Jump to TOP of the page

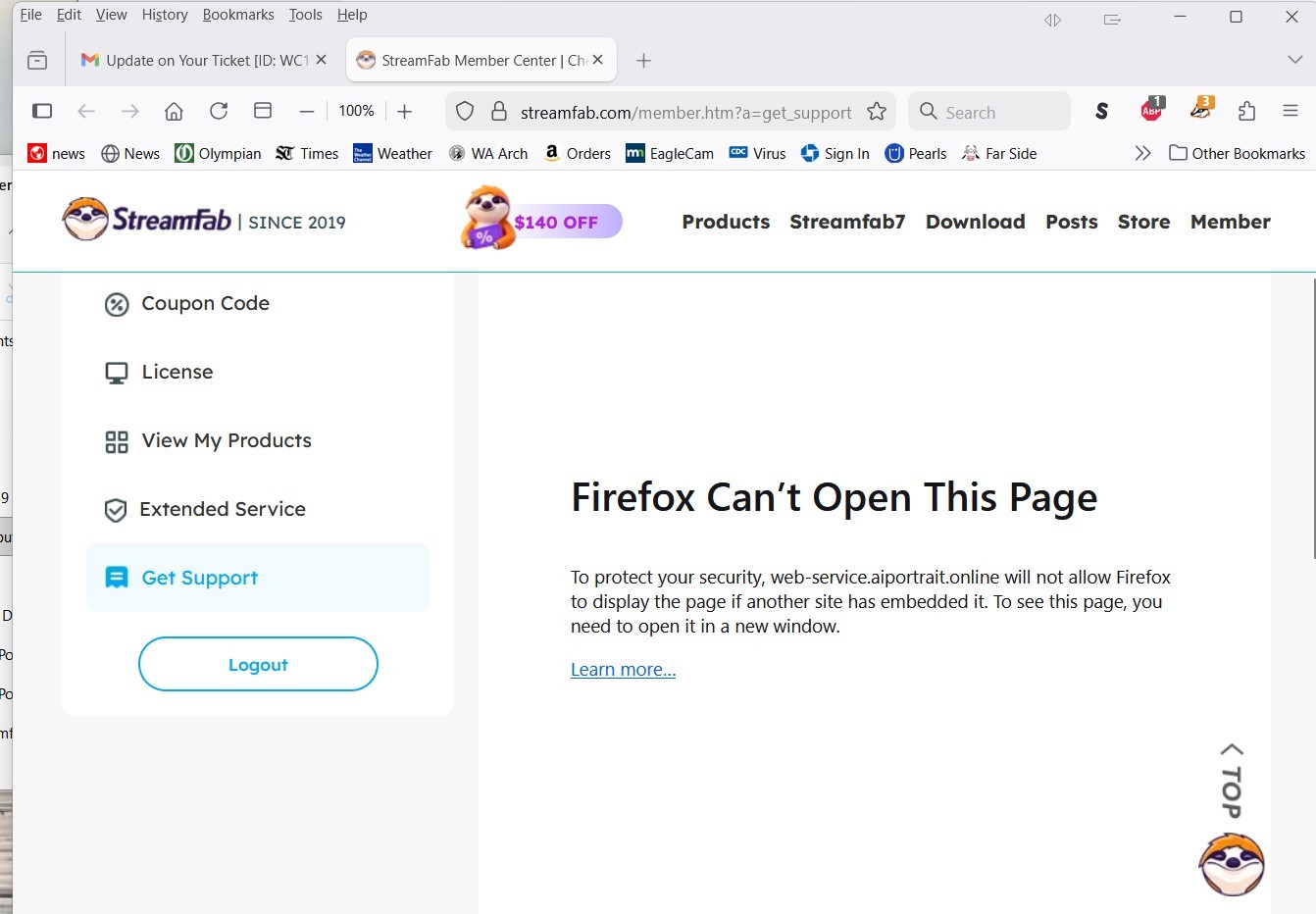click(x=1232, y=781)
